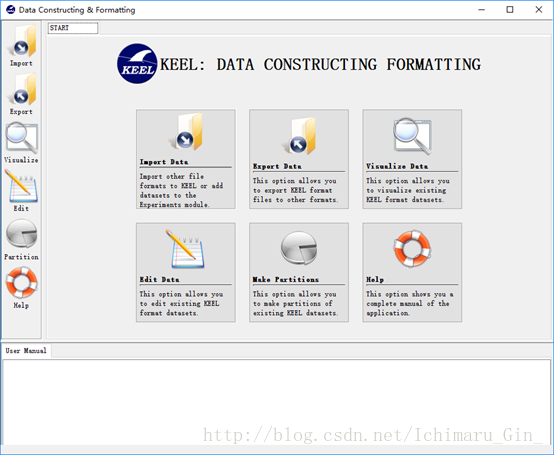The height and width of the screenshot is (455, 554).
Task: Click the Export icon in the left sidebar
Action: pyautogui.click(x=22, y=89)
